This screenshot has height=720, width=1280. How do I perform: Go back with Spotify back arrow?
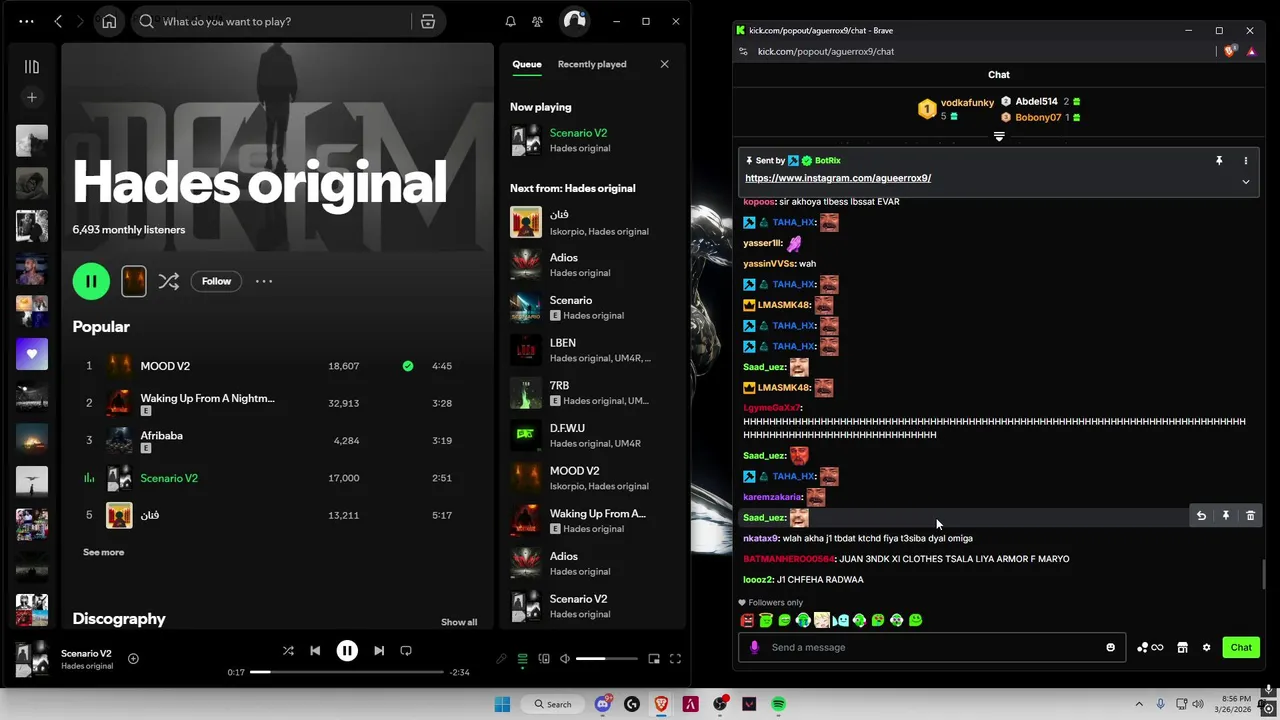(58, 21)
